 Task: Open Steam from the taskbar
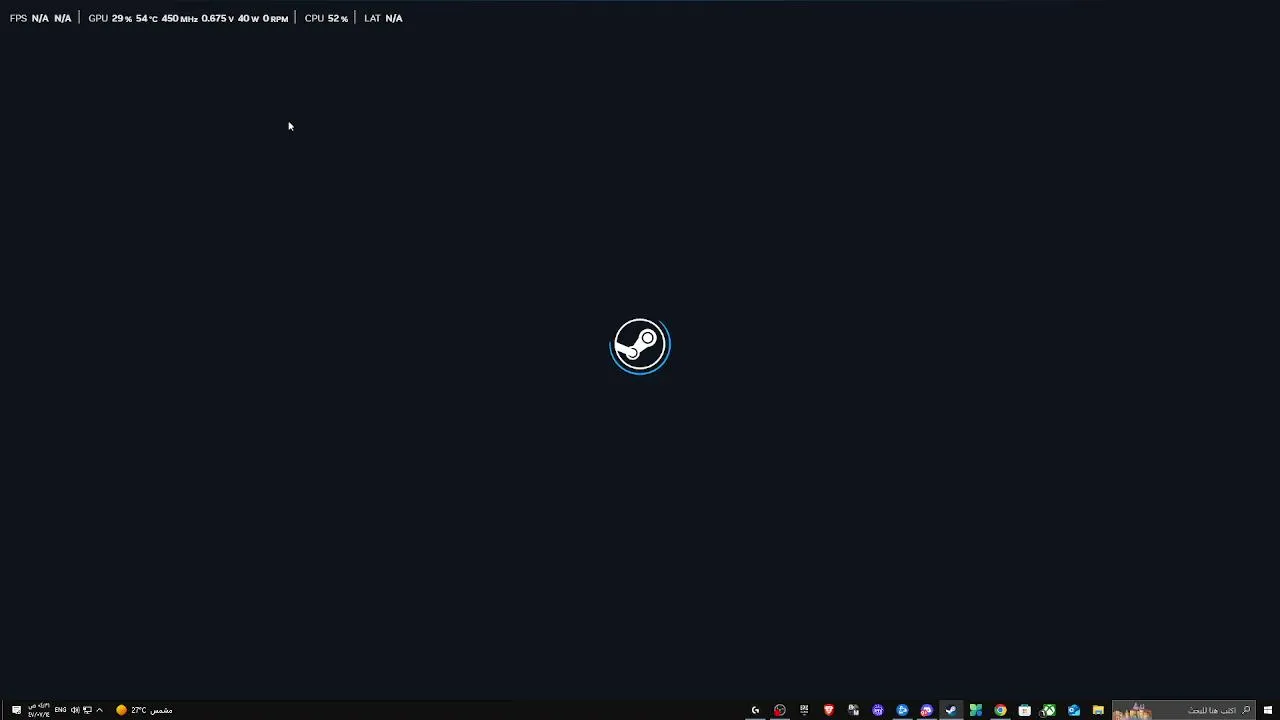point(951,710)
